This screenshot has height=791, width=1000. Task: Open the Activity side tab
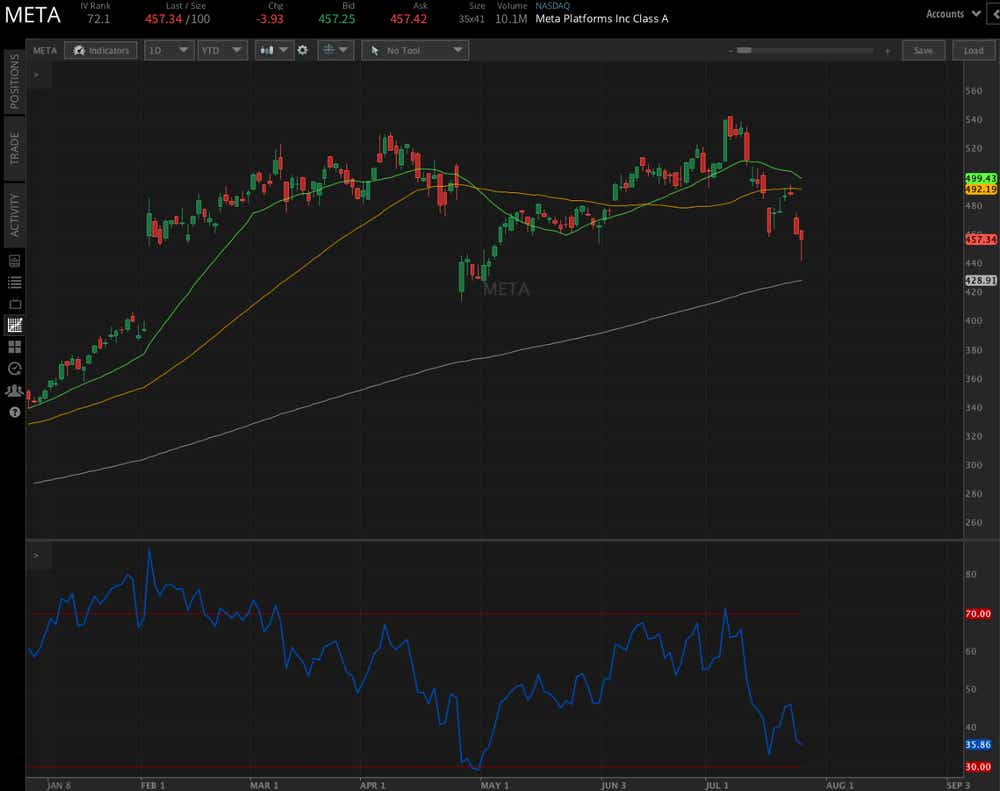click(x=15, y=215)
